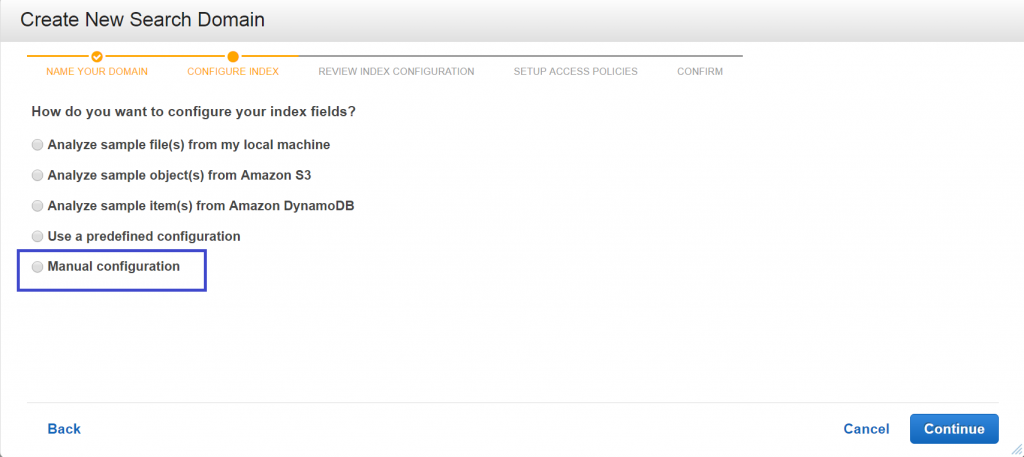Select the local machine sample file radio button
Viewport: 1024px width, 457px height.
tap(38, 145)
